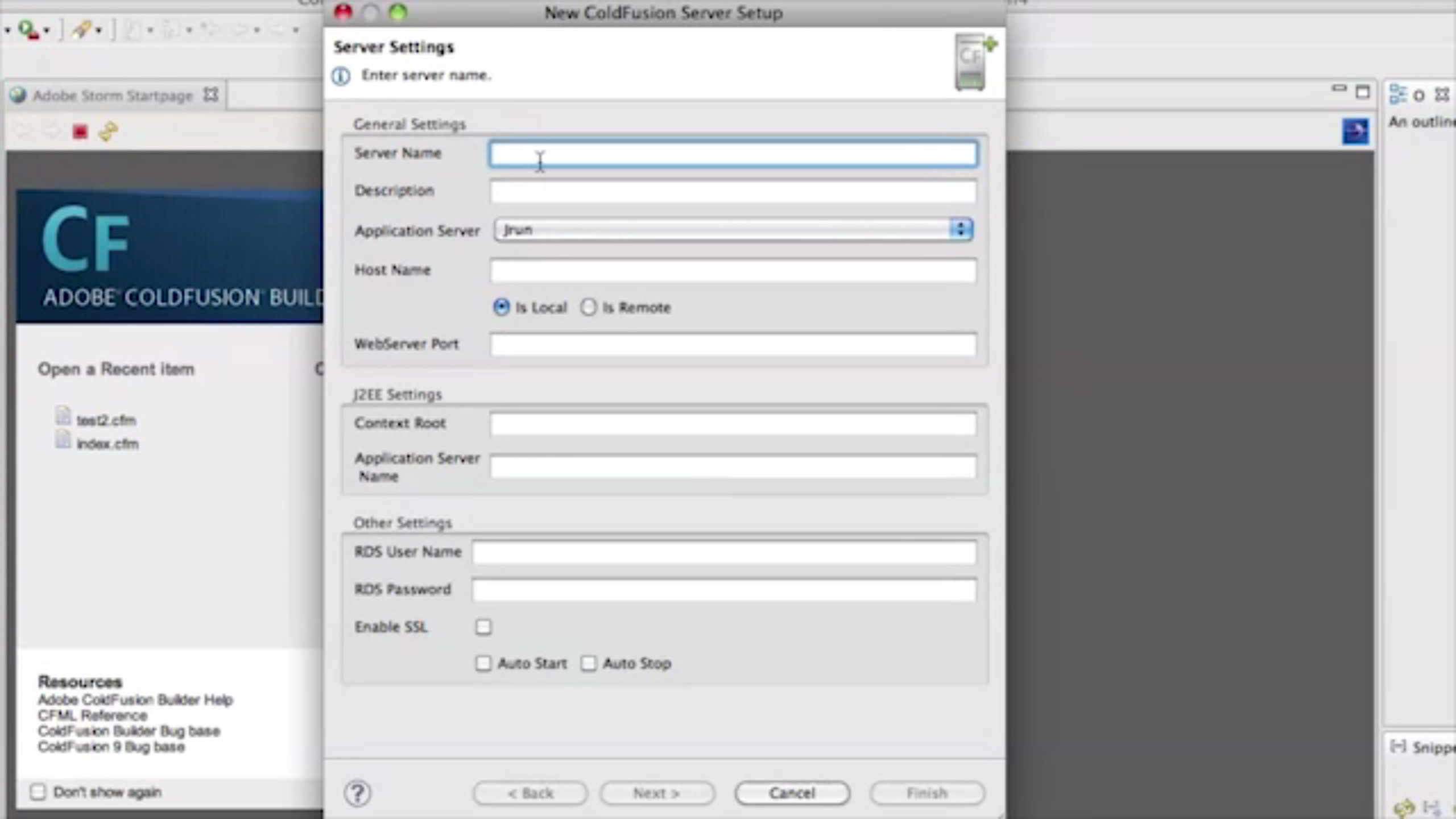Click the blue go arrow icon

pos(1355,131)
